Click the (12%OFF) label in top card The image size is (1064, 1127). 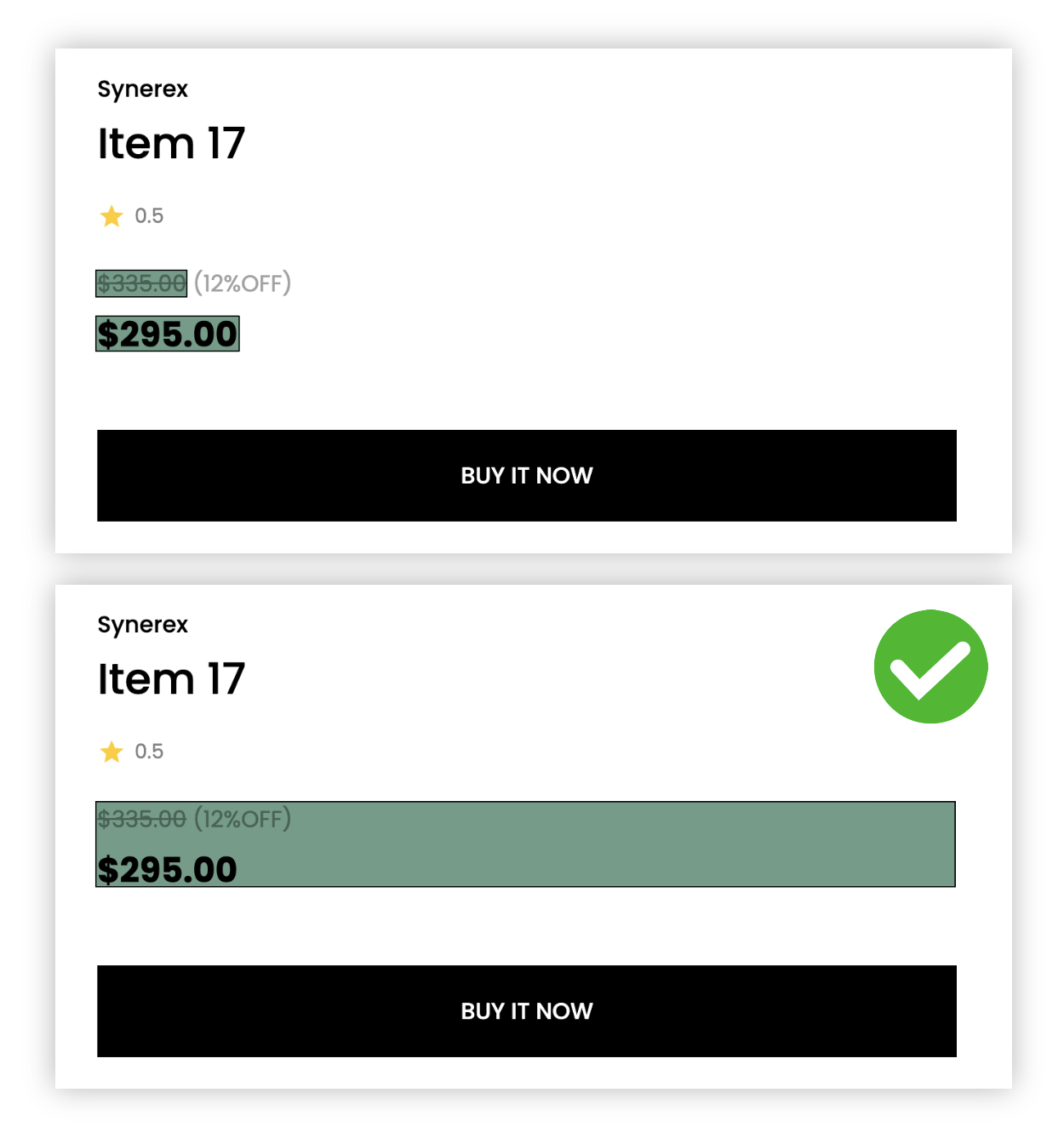[x=243, y=283]
